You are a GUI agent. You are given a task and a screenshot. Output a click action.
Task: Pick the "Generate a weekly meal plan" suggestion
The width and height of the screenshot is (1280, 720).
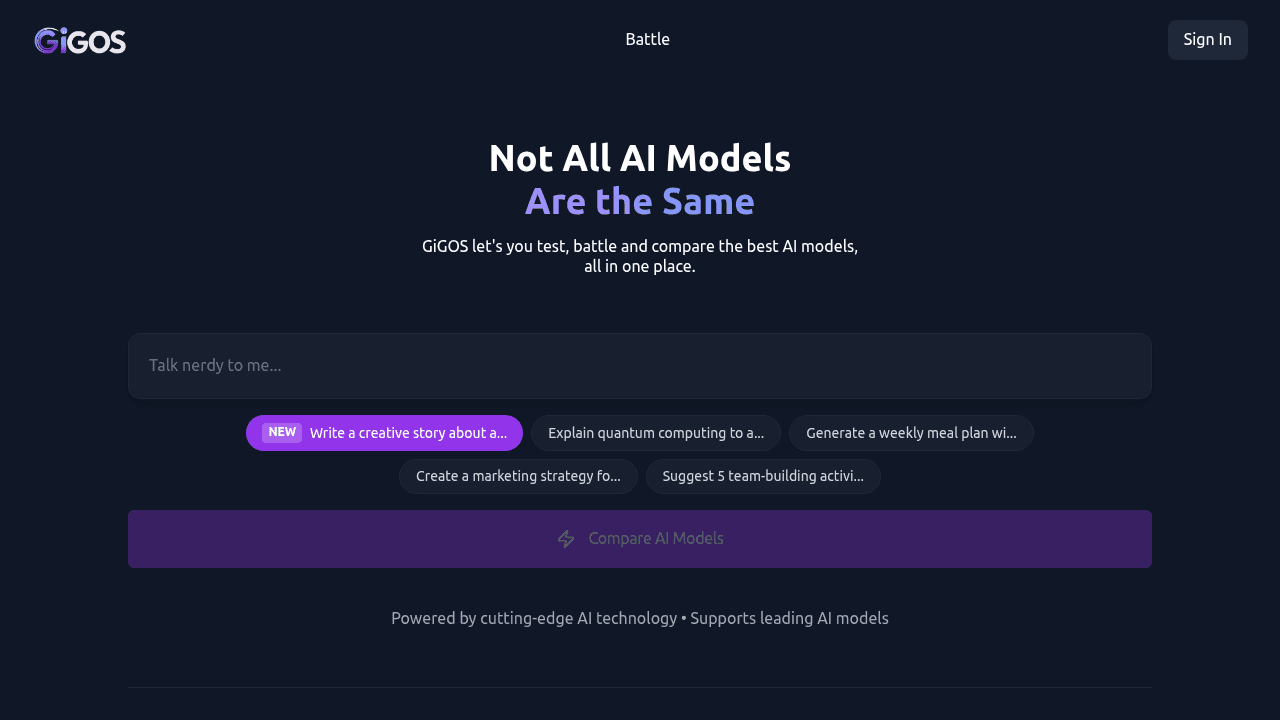click(x=911, y=433)
